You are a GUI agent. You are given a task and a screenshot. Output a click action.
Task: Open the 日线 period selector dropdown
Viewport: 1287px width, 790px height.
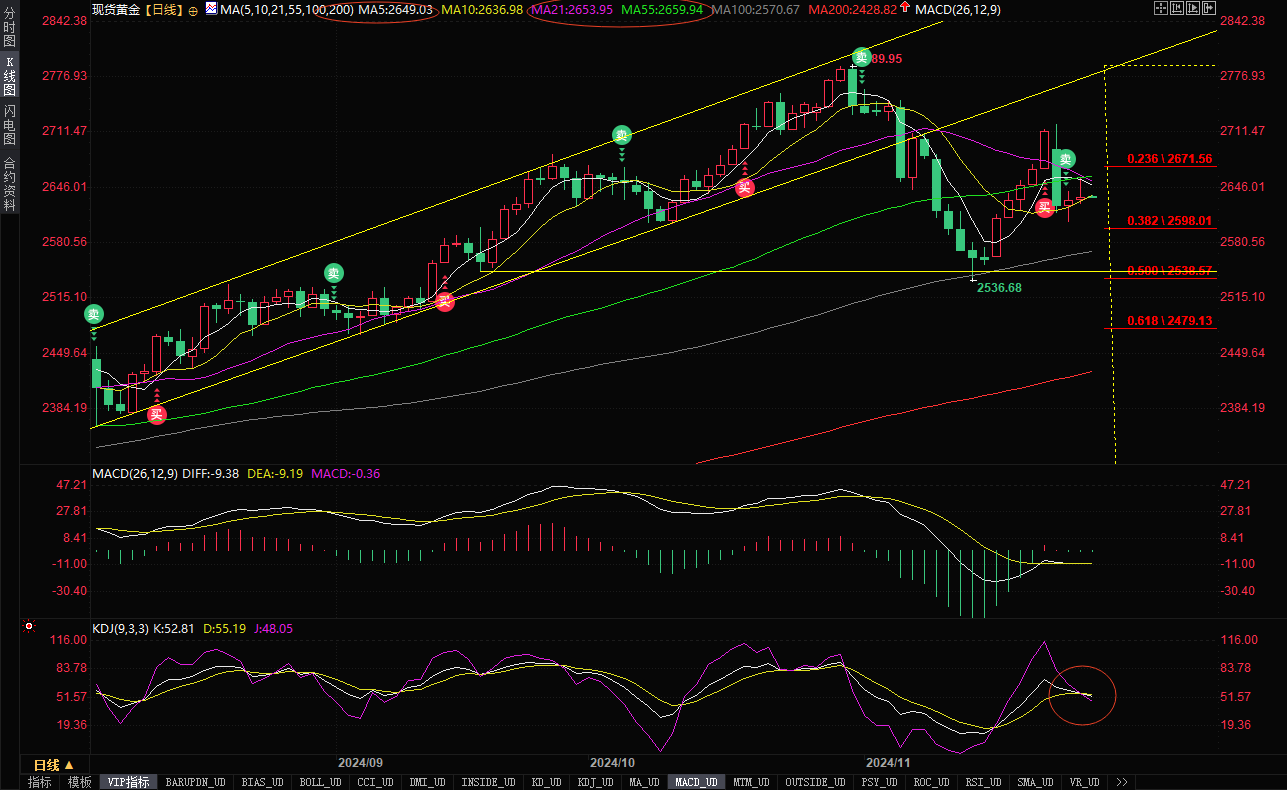(x=54, y=765)
